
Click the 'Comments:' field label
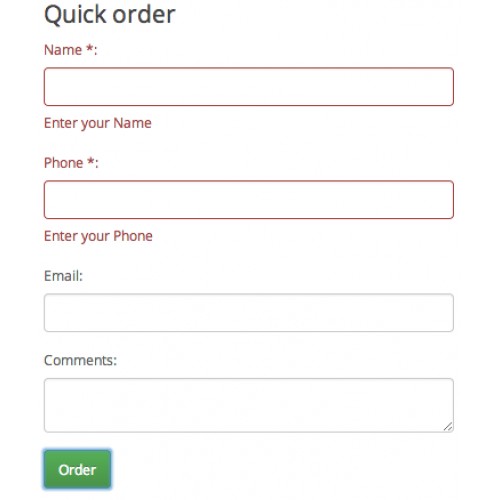(x=81, y=360)
